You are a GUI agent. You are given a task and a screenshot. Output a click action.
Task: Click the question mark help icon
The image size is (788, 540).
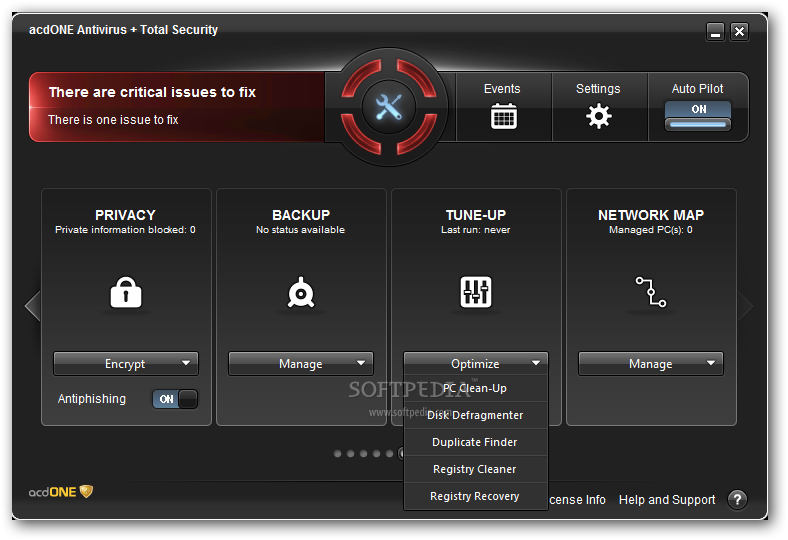point(737,499)
